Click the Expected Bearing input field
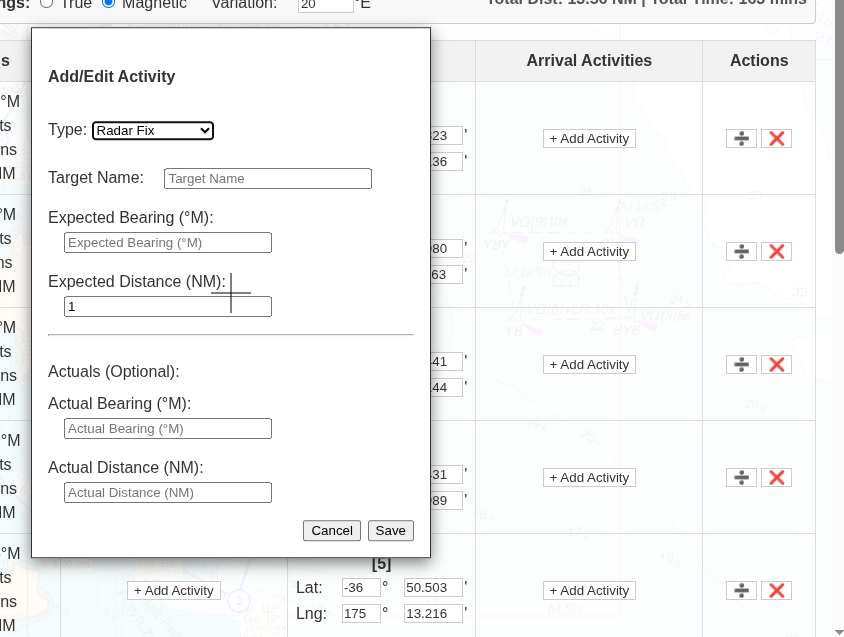Image resolution: width=844 pixels, height=637 pixels. point(167,242)
